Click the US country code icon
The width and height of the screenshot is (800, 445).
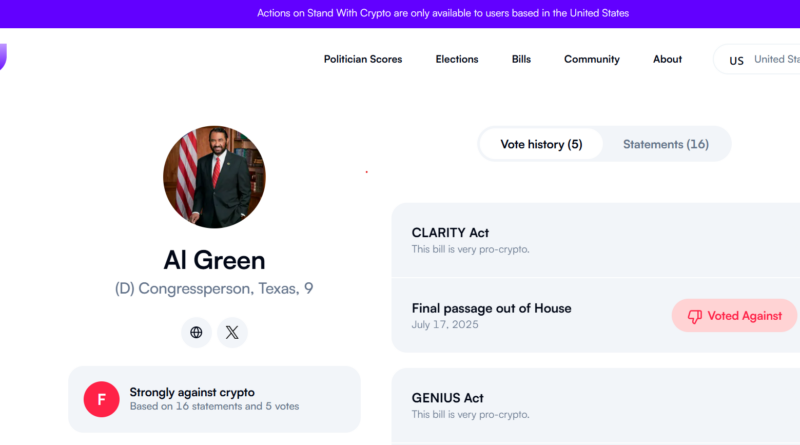coord(736,61)
